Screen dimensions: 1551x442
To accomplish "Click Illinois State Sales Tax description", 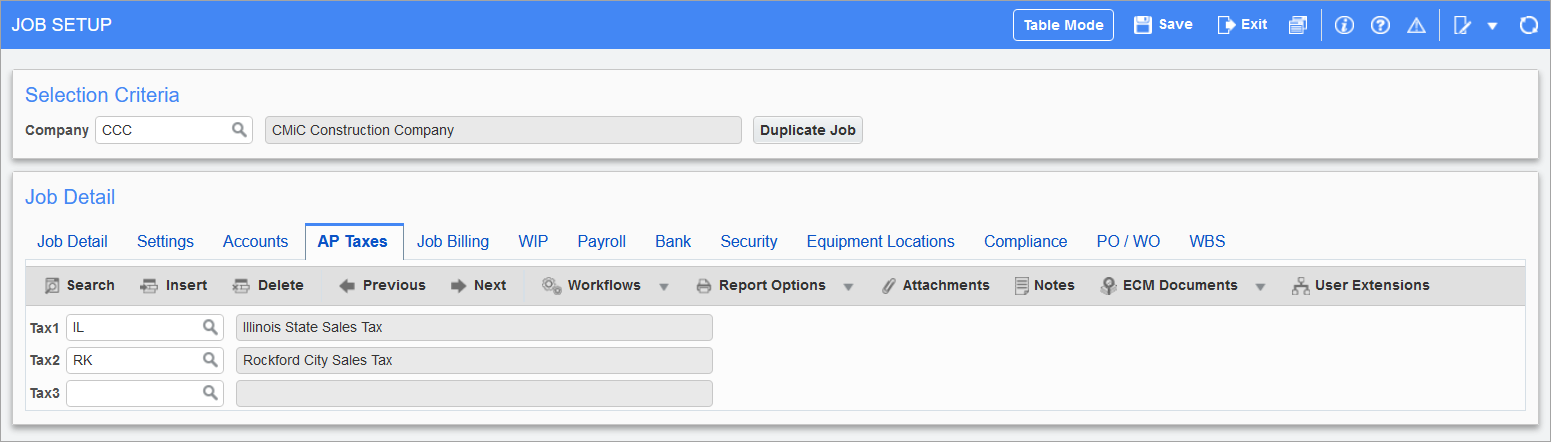I will [474, 327].
